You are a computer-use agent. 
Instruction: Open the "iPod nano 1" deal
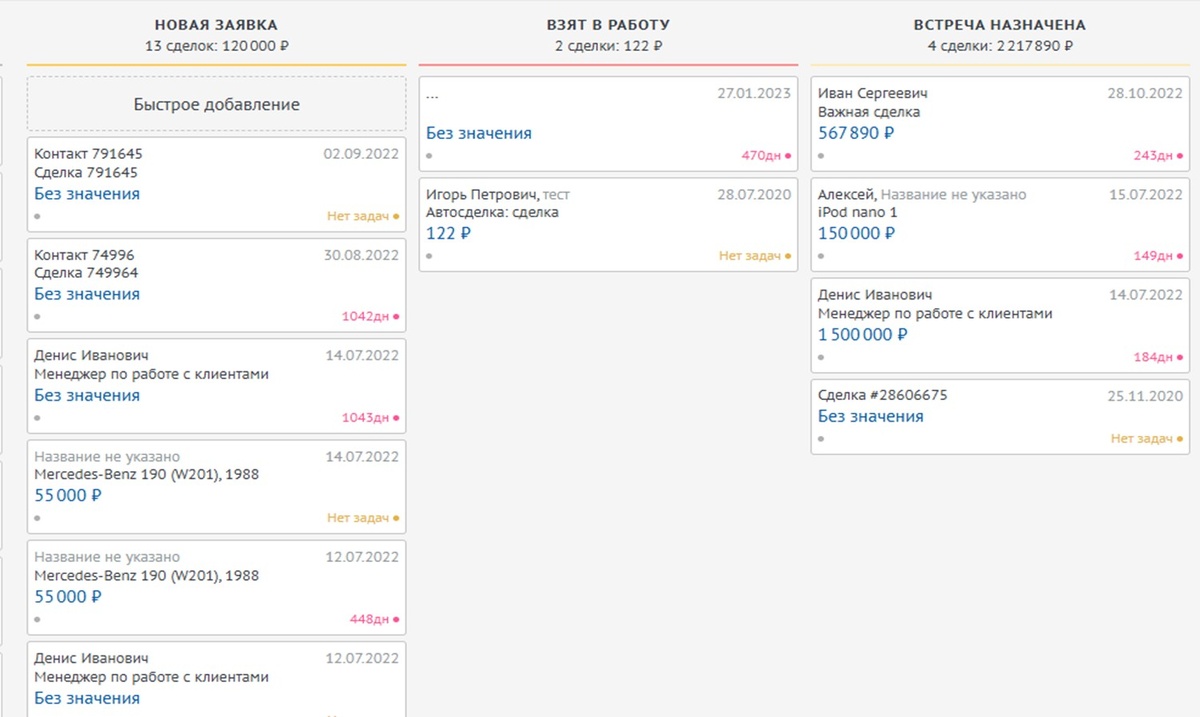click(857, 213)
